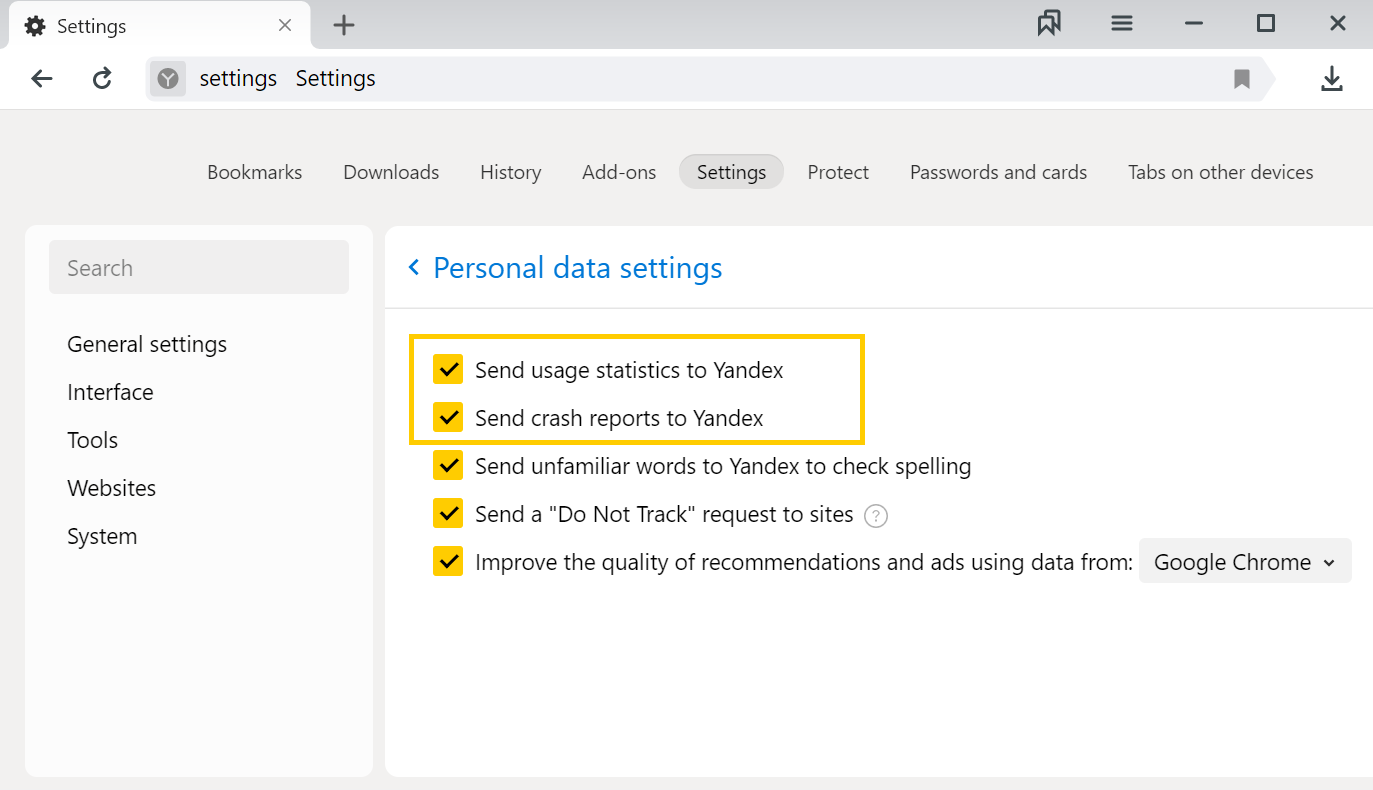Click the help question mark beside Do Not Track

pyautogui.click(x=876, y=516)
